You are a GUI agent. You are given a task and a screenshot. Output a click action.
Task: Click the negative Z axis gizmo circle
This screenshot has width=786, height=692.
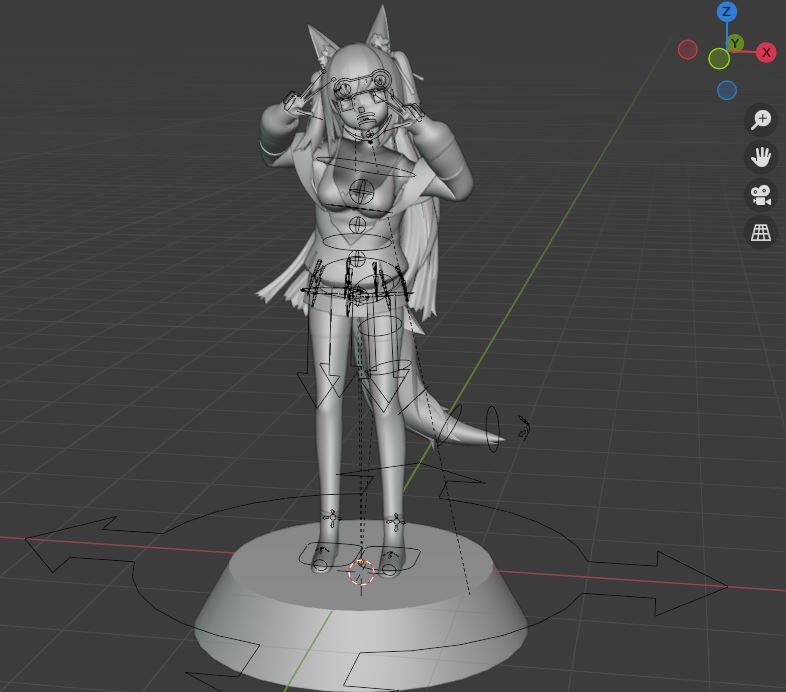[x=727, y=90]
